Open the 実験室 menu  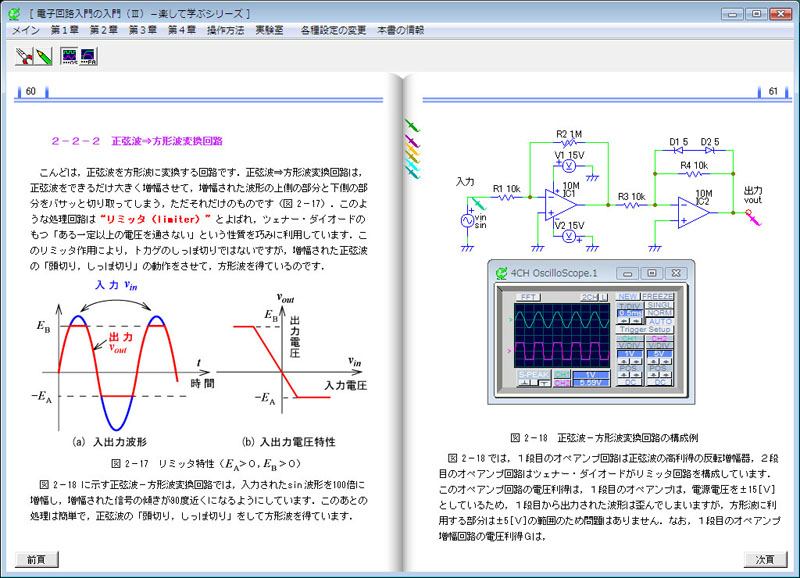(269, 30)
